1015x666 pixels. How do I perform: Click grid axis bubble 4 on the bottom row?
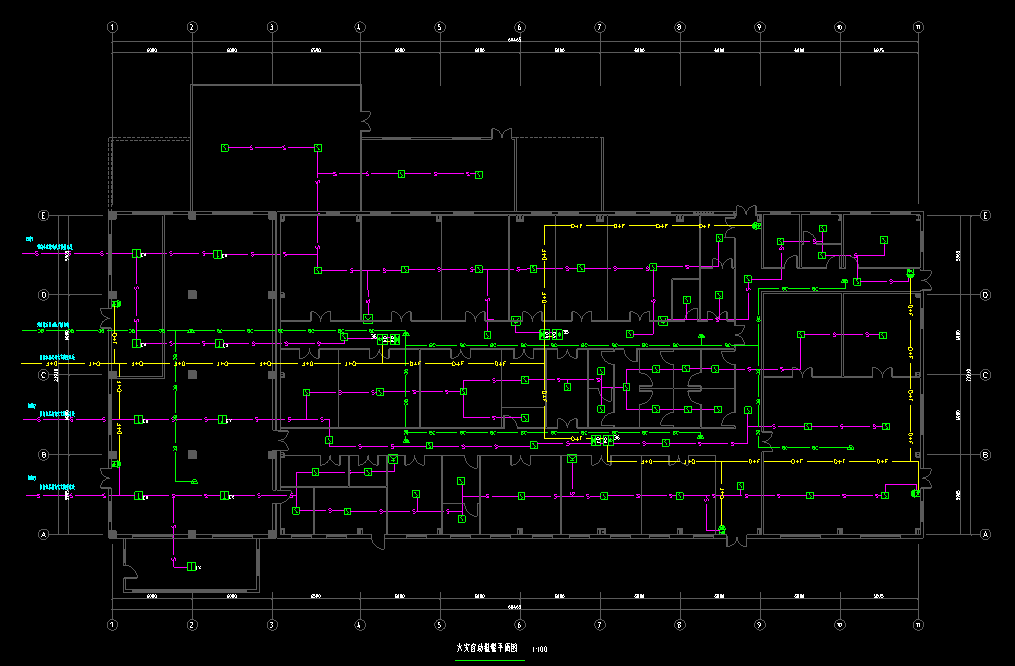click(x=358, y=625)
